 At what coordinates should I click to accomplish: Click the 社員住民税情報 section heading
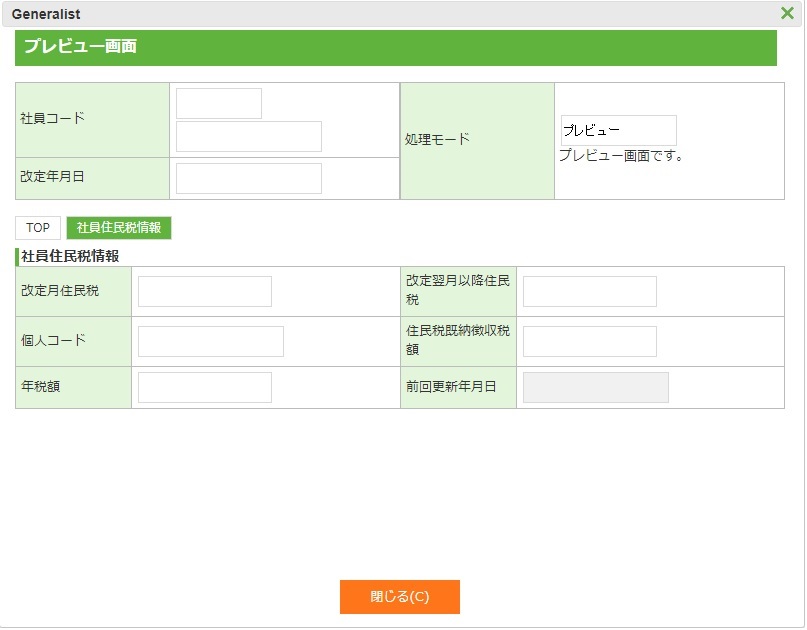(x=70, y=256)
